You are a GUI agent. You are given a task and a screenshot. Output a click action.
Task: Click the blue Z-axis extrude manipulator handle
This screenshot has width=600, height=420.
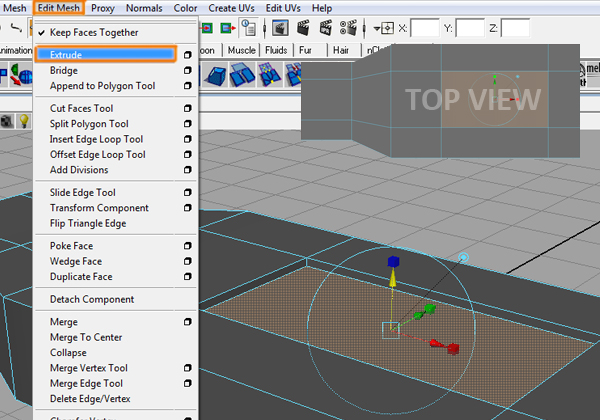(x=393, y=262)
